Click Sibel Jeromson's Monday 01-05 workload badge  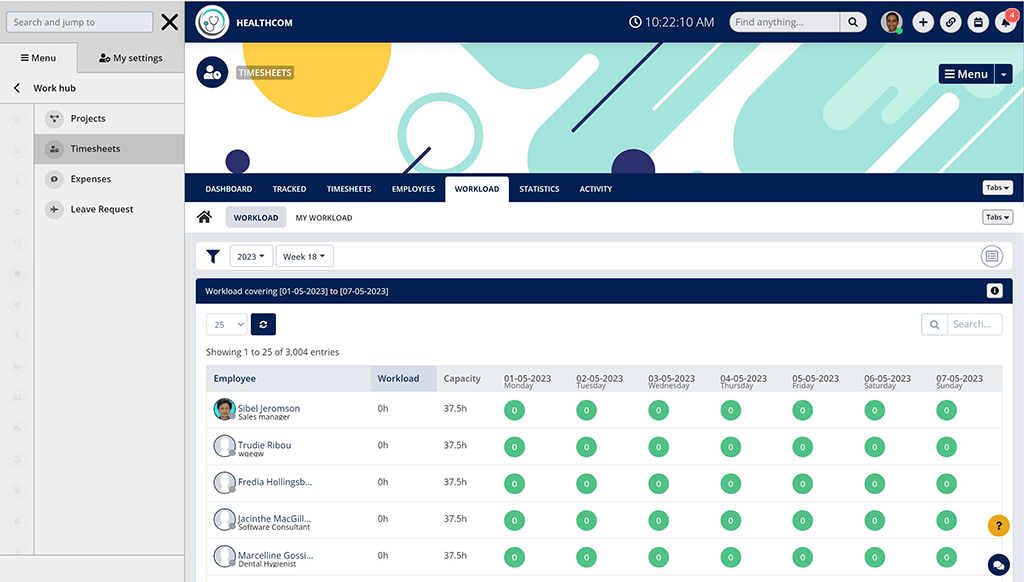[x=515, y=410]
